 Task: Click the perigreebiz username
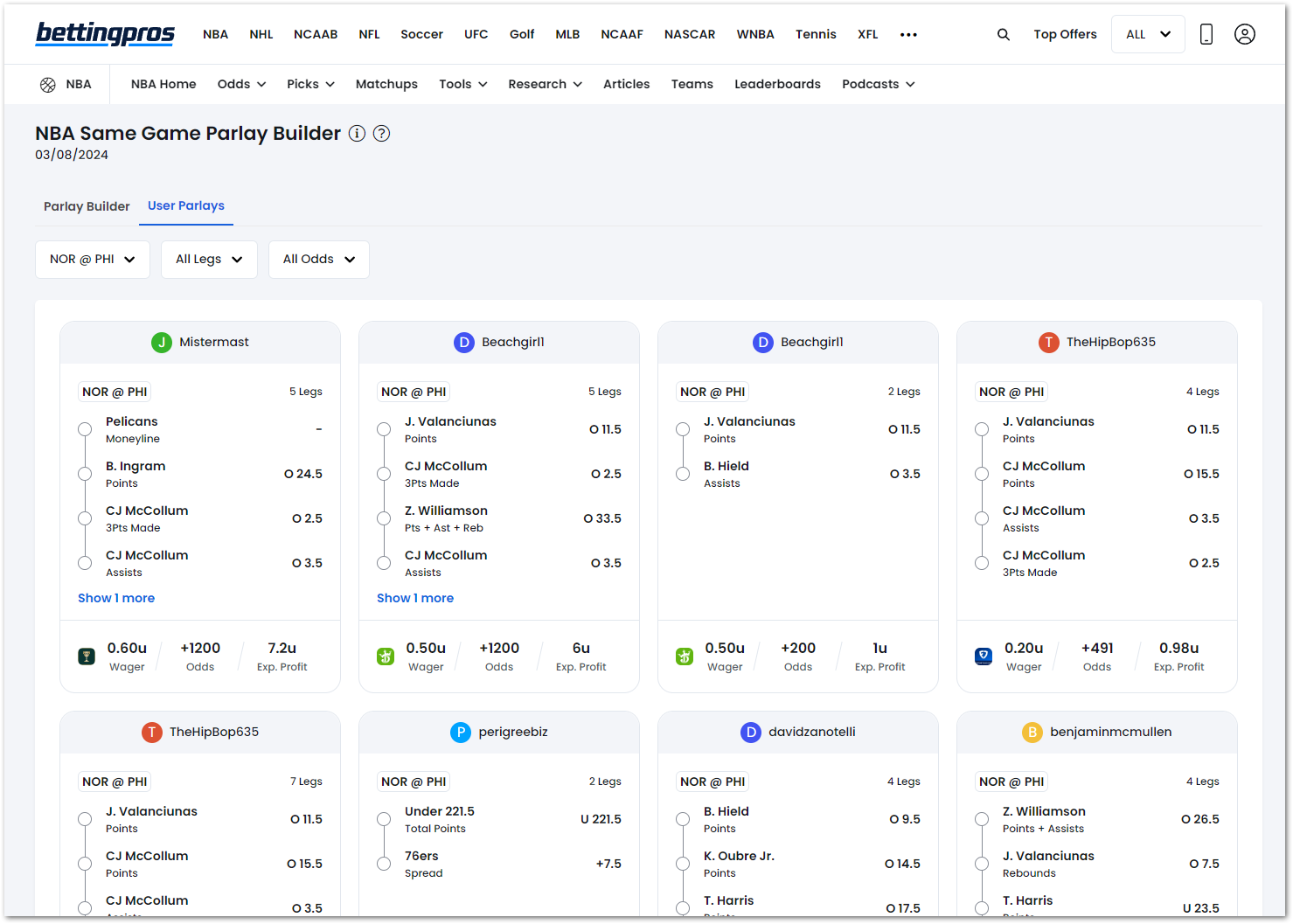513,733
